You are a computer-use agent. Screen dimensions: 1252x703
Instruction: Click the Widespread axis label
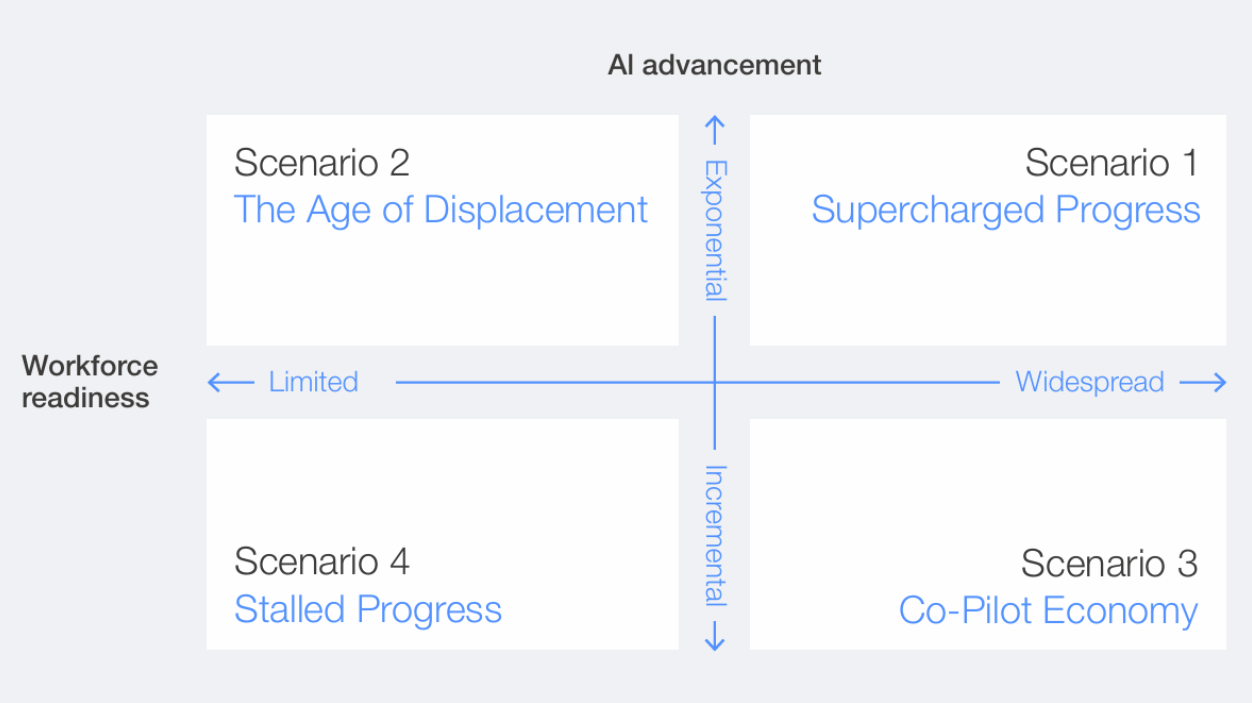[1089, 382]
